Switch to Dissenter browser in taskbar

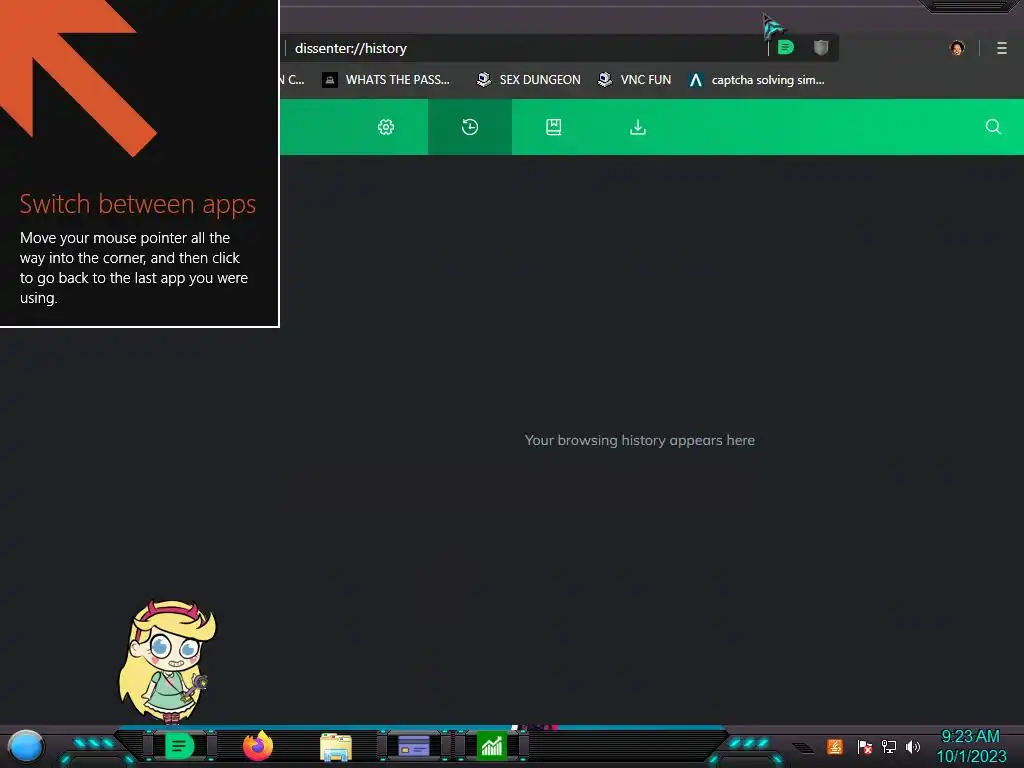pos(179,746)
